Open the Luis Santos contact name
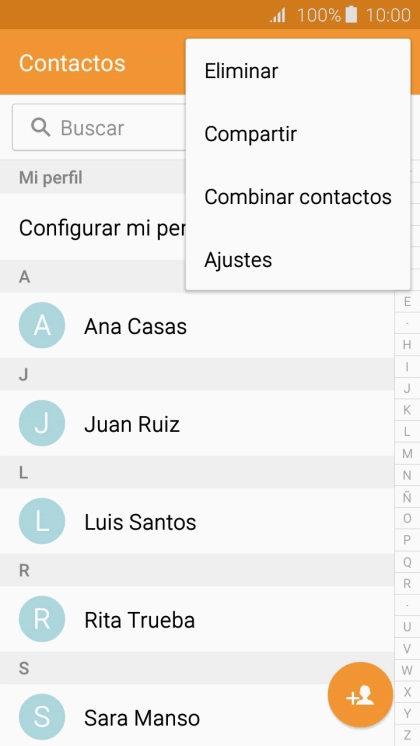The height and width of the screenshot is (746, 420). [x=140, y=522]
